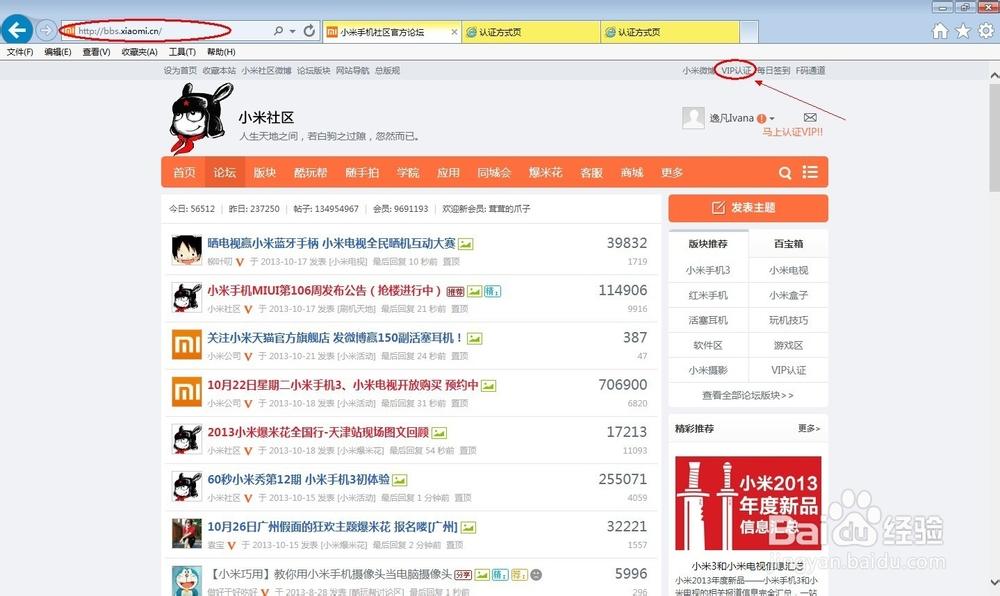Click page scrollbar down arrow
Viewport: 1000px width, 596px height.
click(x=994, y=582)
